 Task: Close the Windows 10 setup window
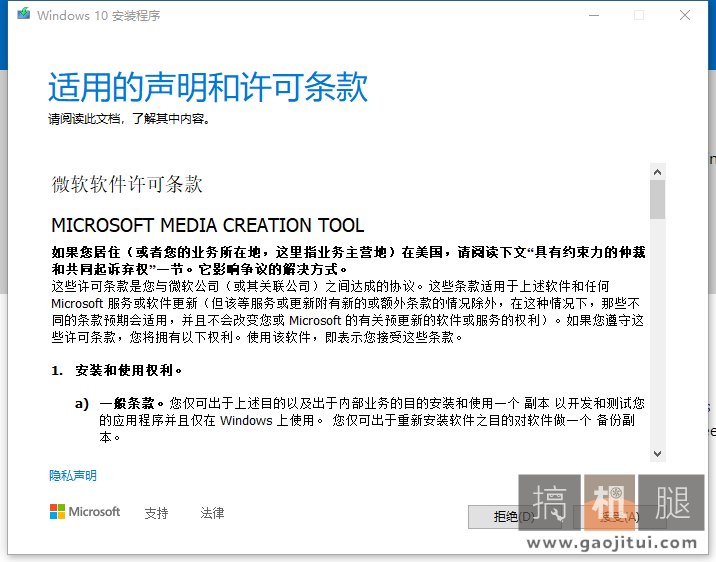[x=685, y=15]
